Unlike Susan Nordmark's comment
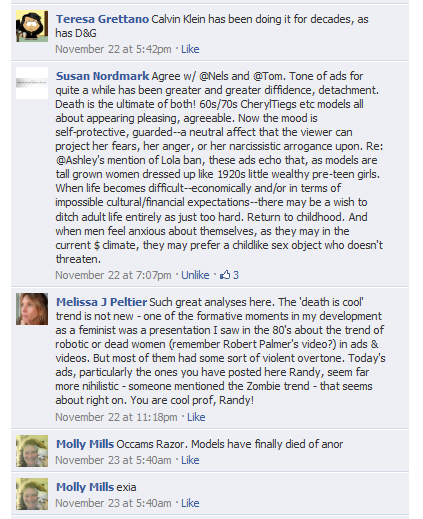Viewport: 423px width, 519px height. click(x=195, y=275)
